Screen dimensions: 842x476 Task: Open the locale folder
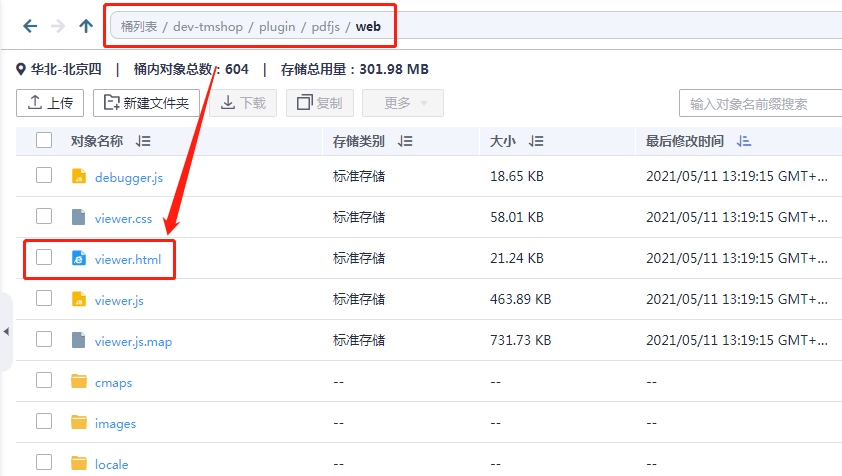click(112, 465)
